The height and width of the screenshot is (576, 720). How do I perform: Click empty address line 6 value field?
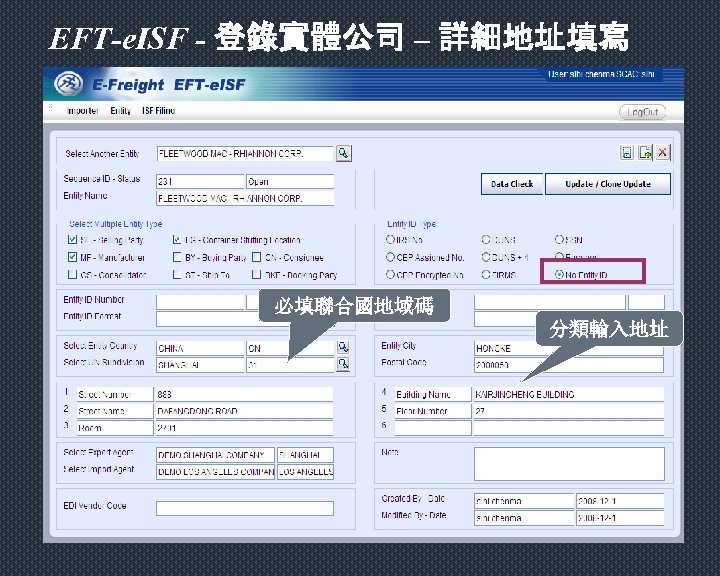569,428
